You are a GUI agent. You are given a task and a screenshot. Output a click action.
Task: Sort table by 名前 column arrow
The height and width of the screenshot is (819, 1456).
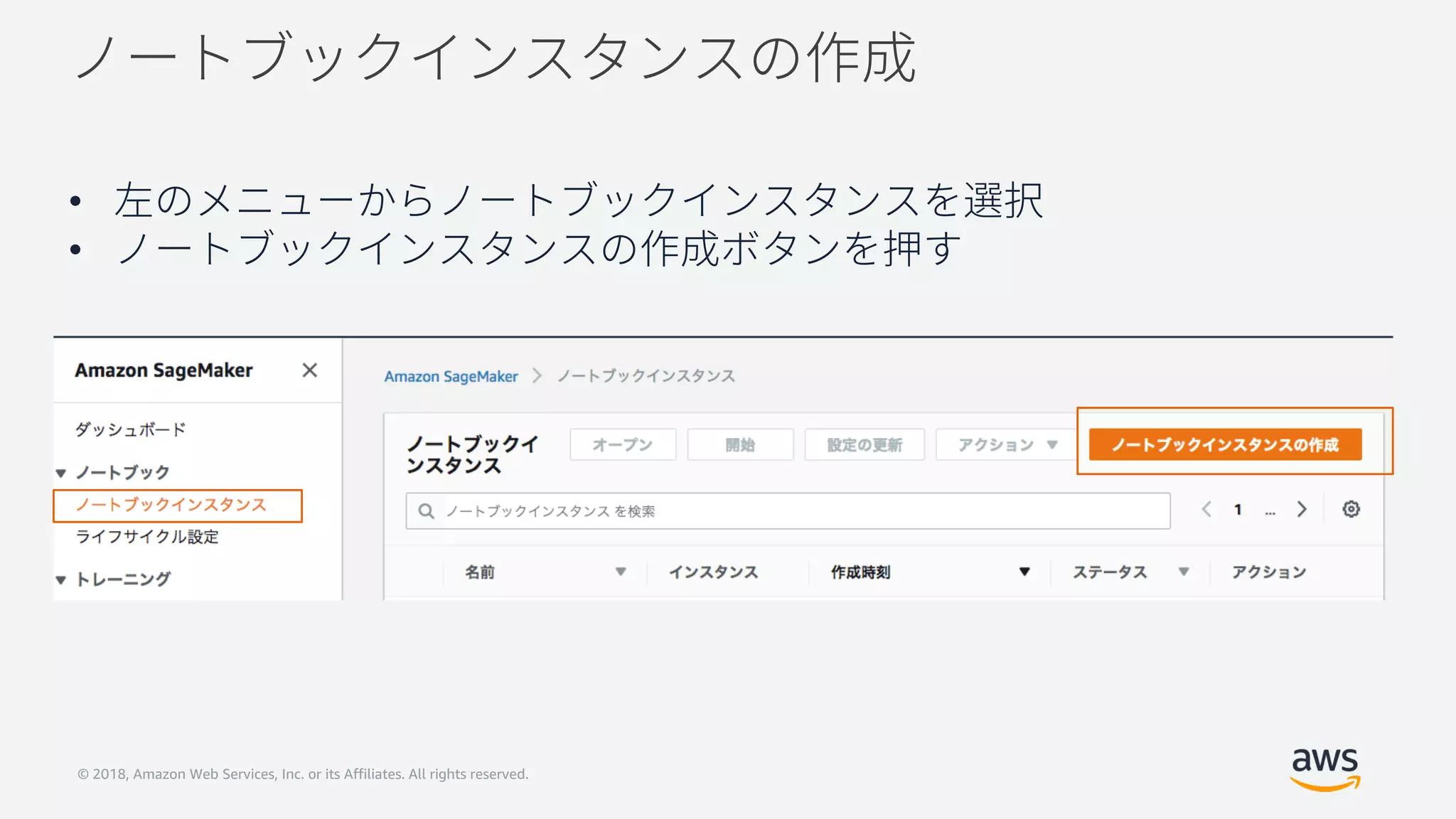(x=621, y=572)
